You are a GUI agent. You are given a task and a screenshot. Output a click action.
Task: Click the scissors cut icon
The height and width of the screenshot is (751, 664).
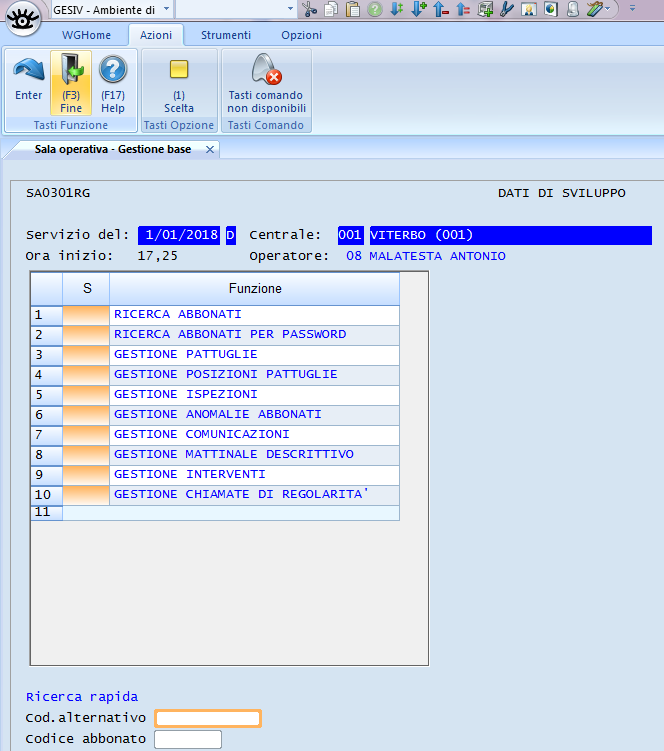[x=309, y=9]
